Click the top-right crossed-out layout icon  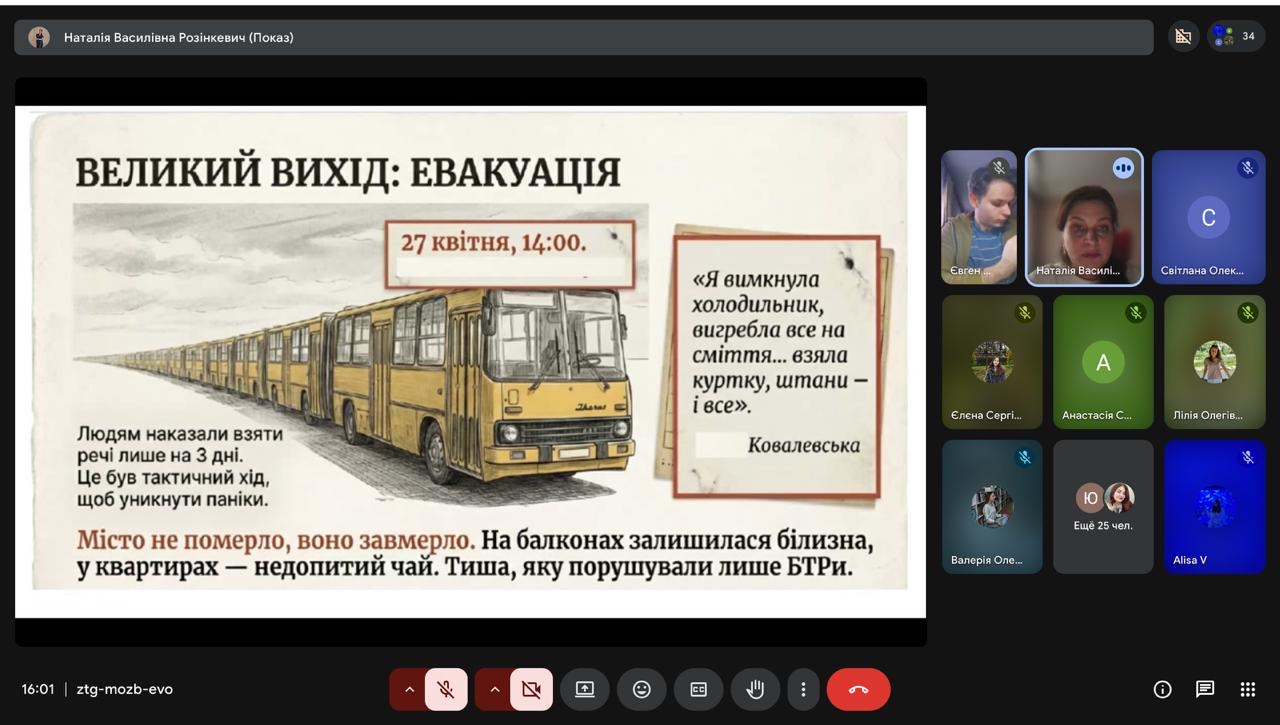pyautogui.click(x=1184, y=37)
